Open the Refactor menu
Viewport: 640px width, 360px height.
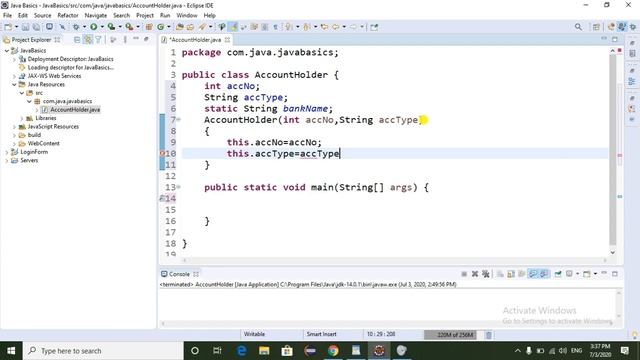point(68,16)
